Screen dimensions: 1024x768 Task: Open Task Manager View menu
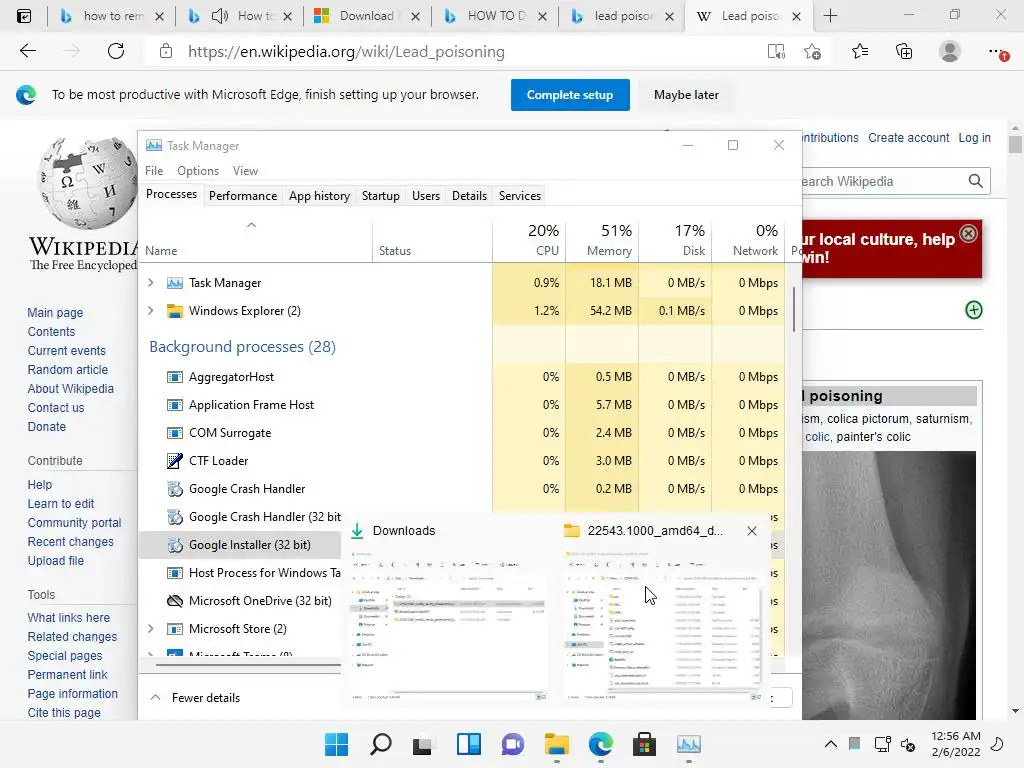point(245,170)
